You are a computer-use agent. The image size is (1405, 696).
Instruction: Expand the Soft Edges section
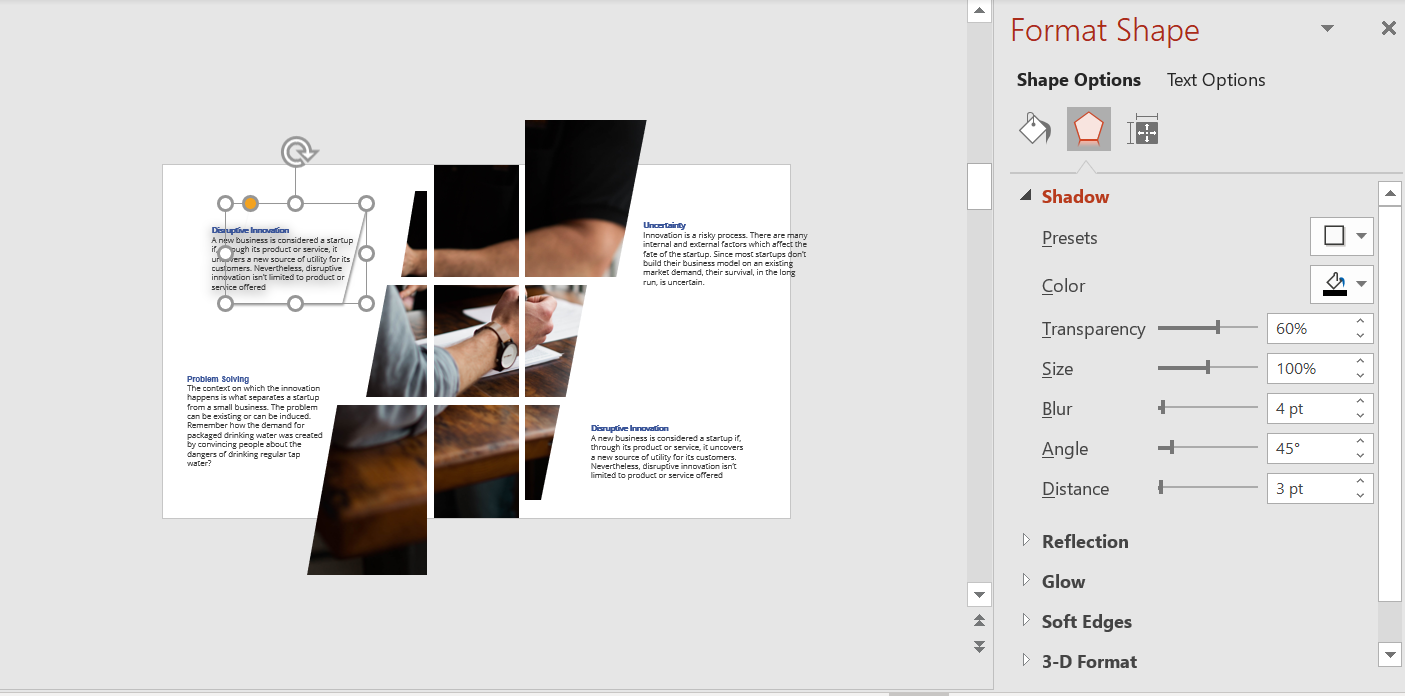(x=1025, y=620)
